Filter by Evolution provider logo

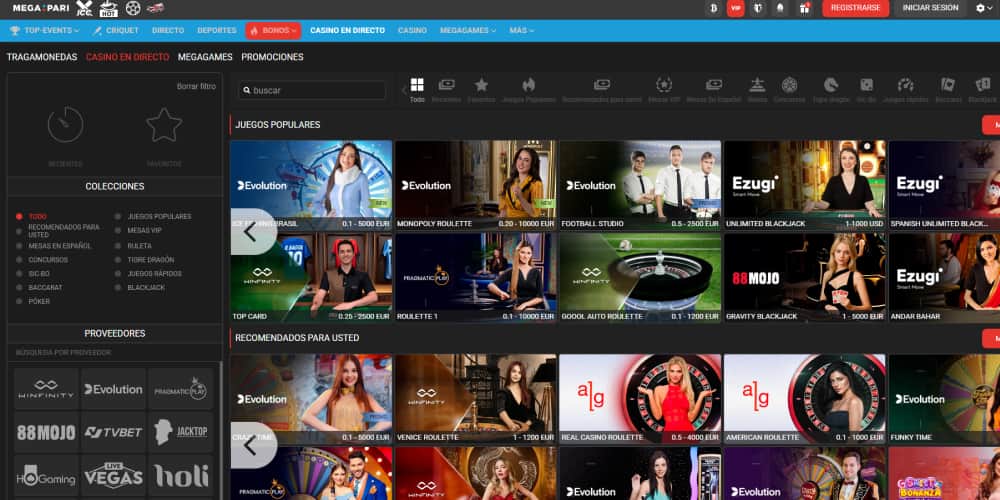pos(114,389)
